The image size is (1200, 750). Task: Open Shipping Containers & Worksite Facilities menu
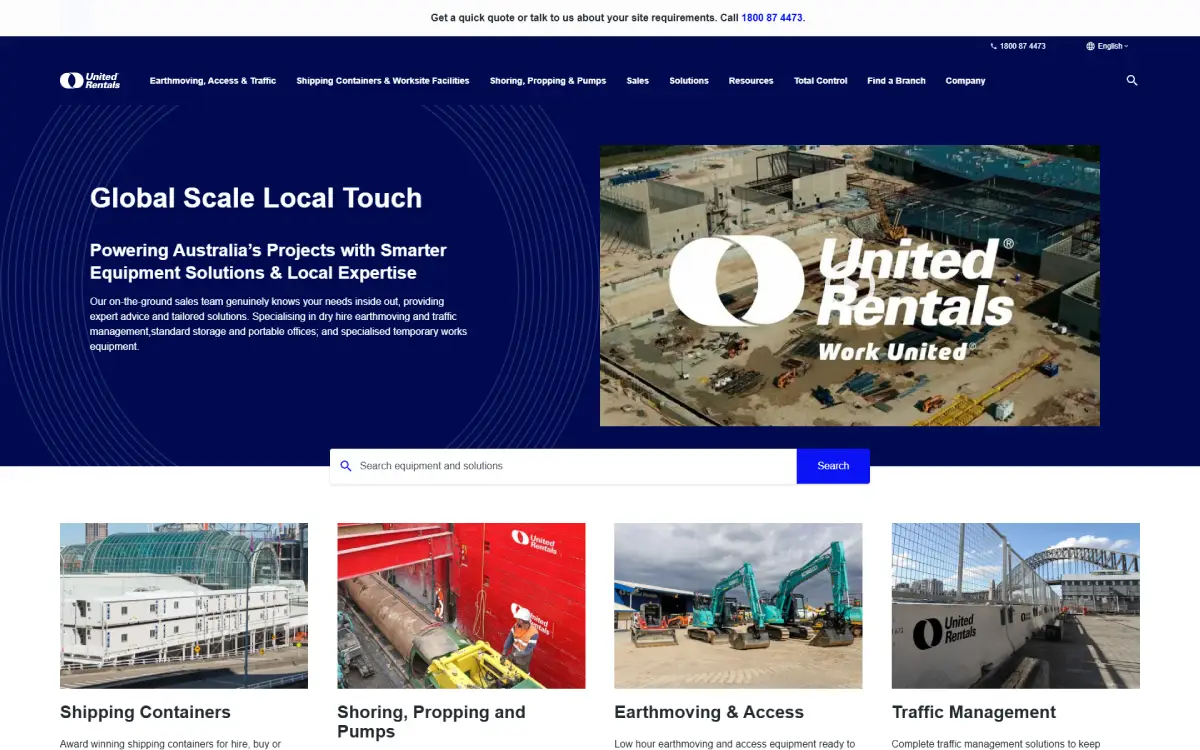[383, 81]
